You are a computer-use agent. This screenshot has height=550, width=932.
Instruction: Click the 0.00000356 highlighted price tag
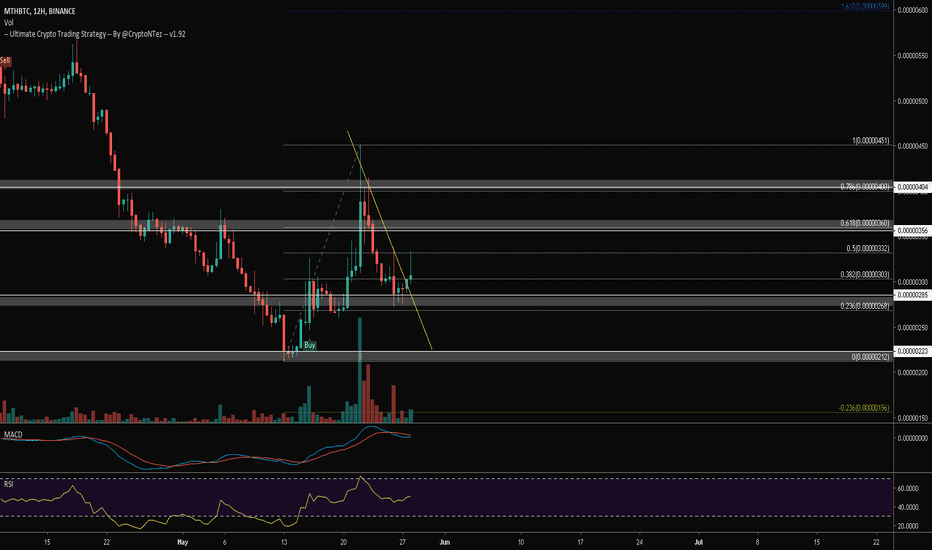tap(912, 231)
